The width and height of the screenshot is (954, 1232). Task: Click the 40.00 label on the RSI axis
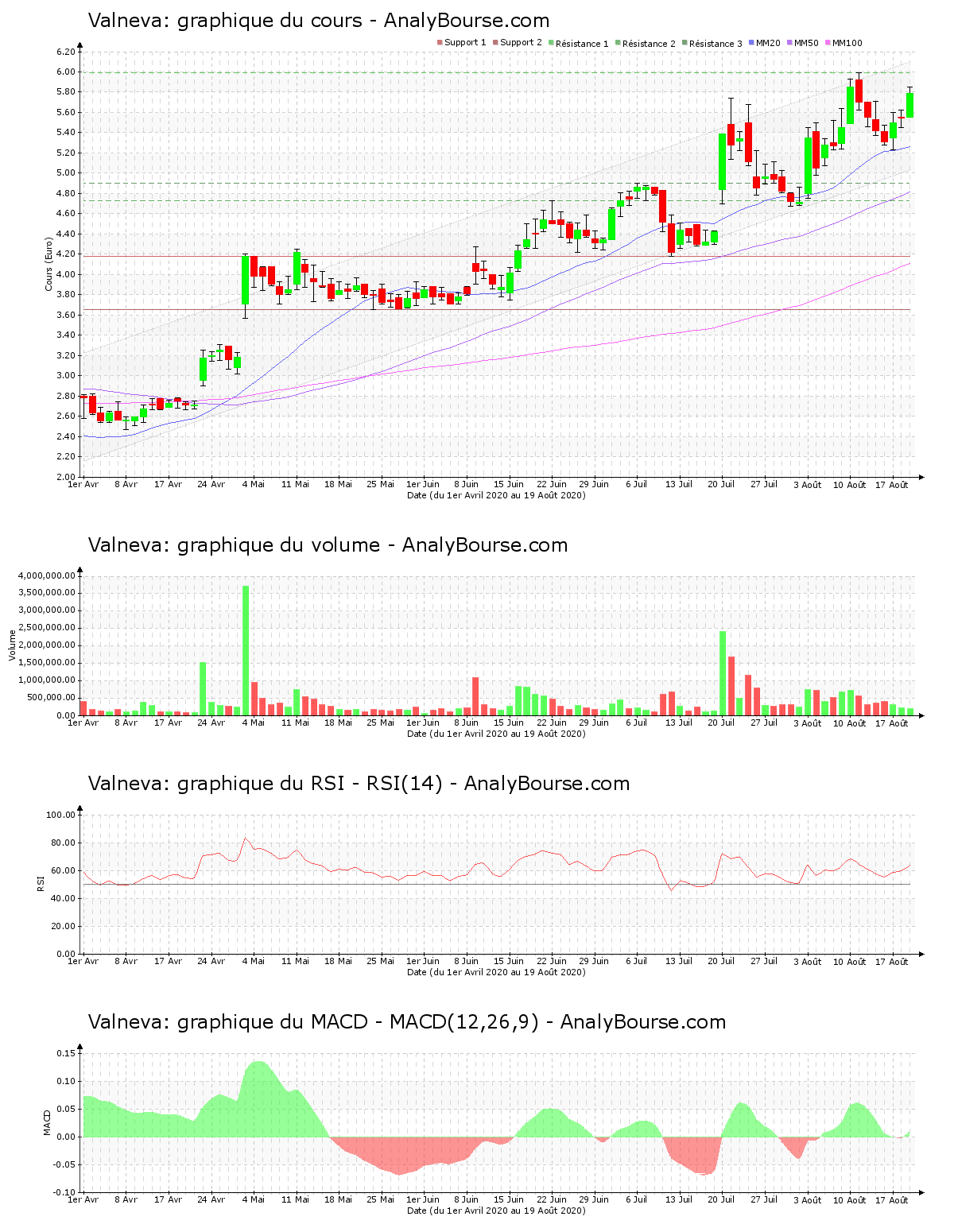pos(64,898)
